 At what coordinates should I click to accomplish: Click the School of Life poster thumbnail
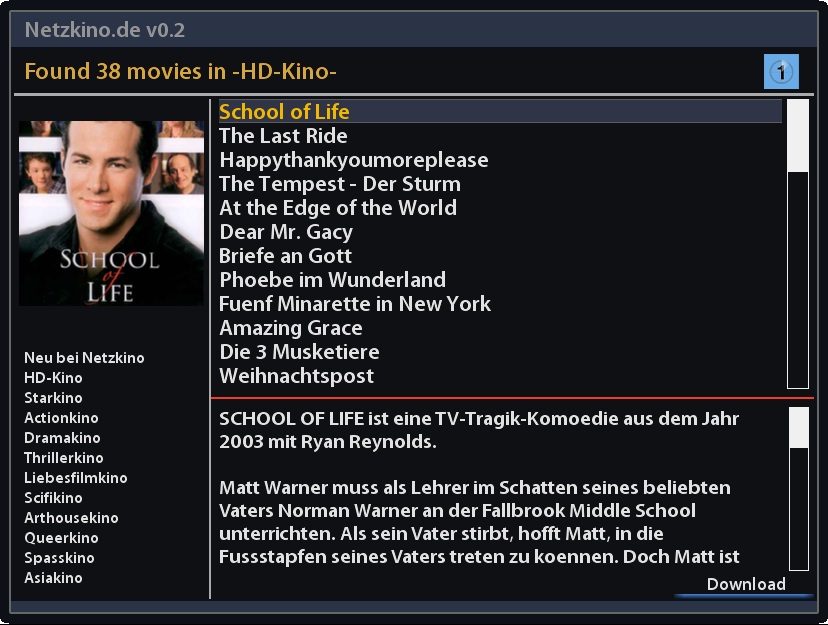click(x=111, y=213)
